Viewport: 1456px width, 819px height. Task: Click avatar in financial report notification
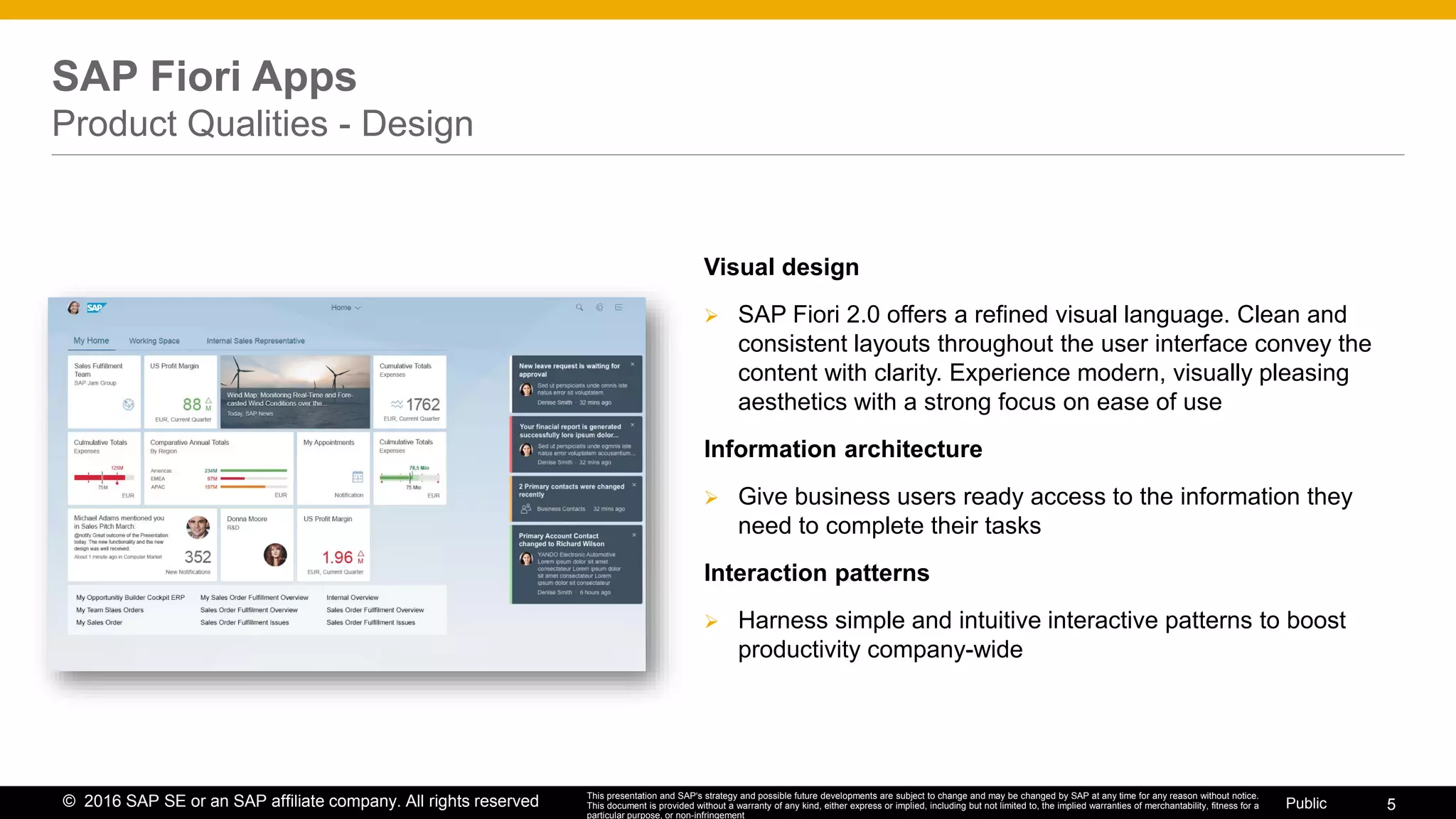coord(526,450)
